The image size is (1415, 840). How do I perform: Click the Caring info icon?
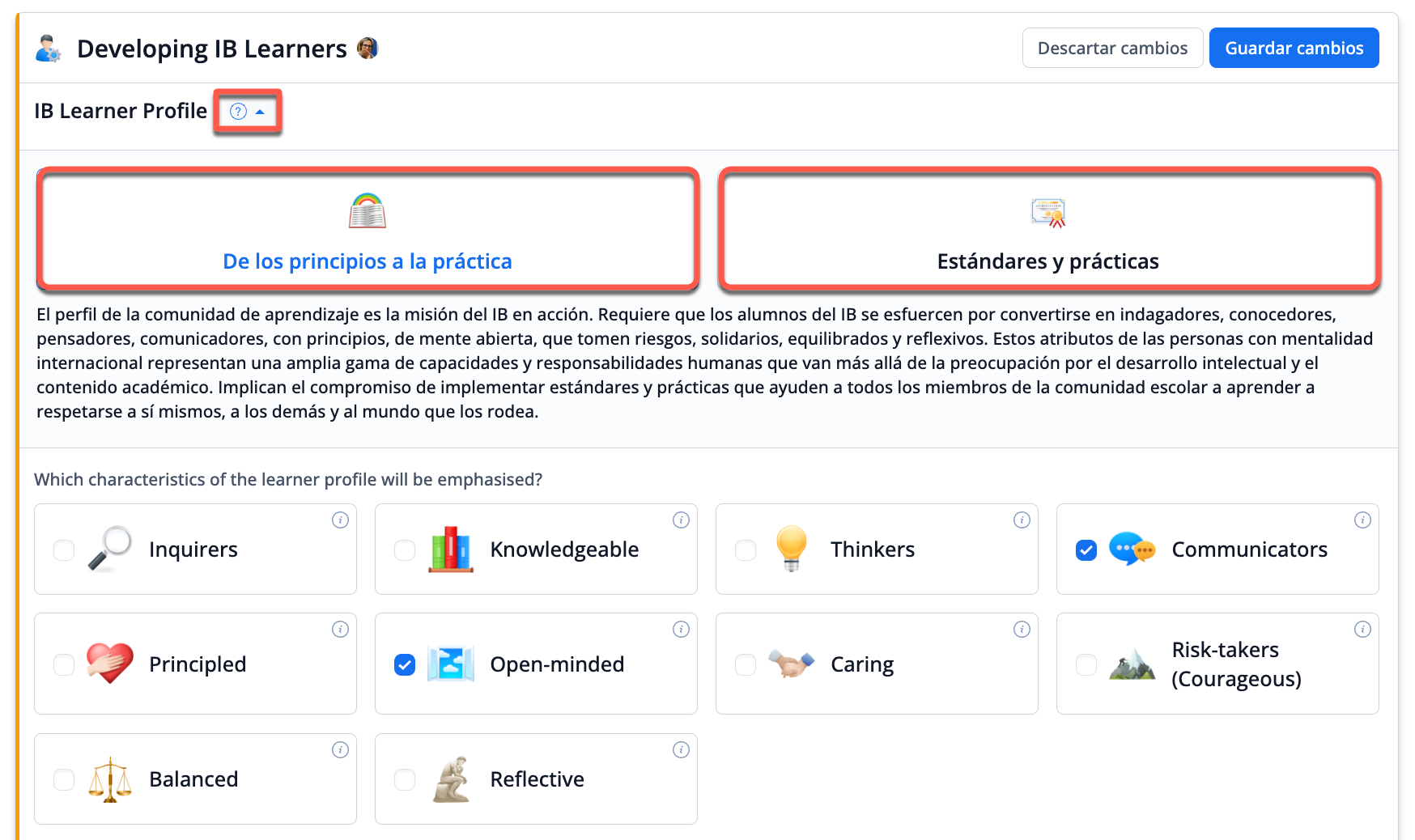1022,630
